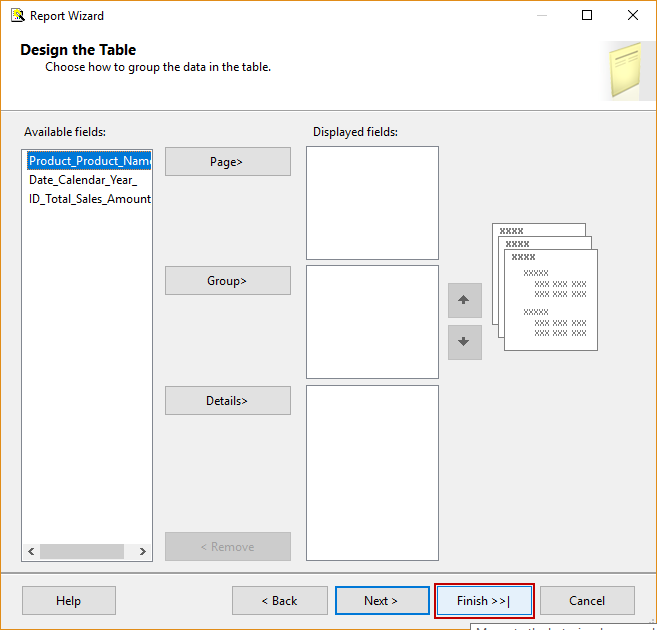
Task: Click inside the Group displayed fields box
Action: pos(372,321)
